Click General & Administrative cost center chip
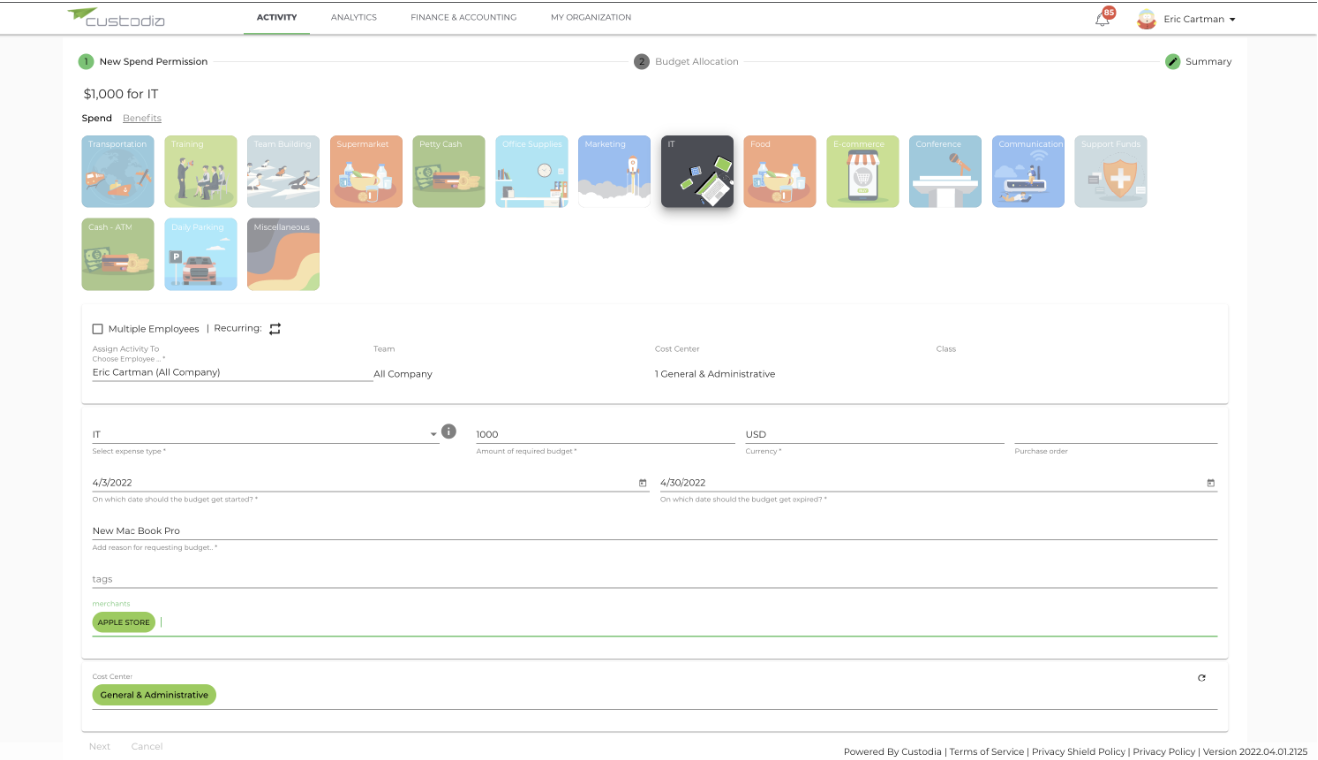1318x760 pixels. (x=154, y=695)
